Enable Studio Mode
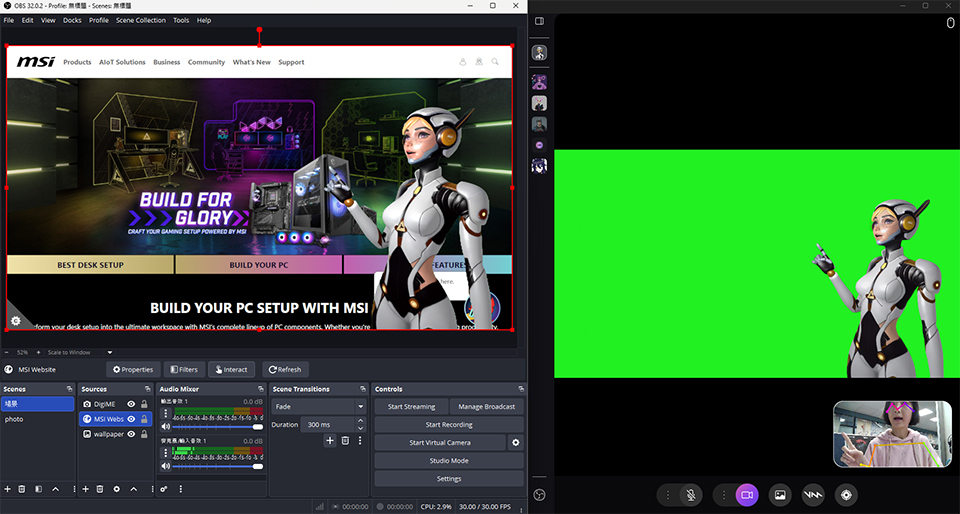The height and width of the screenshot is (514, 960). click(449, 461)
